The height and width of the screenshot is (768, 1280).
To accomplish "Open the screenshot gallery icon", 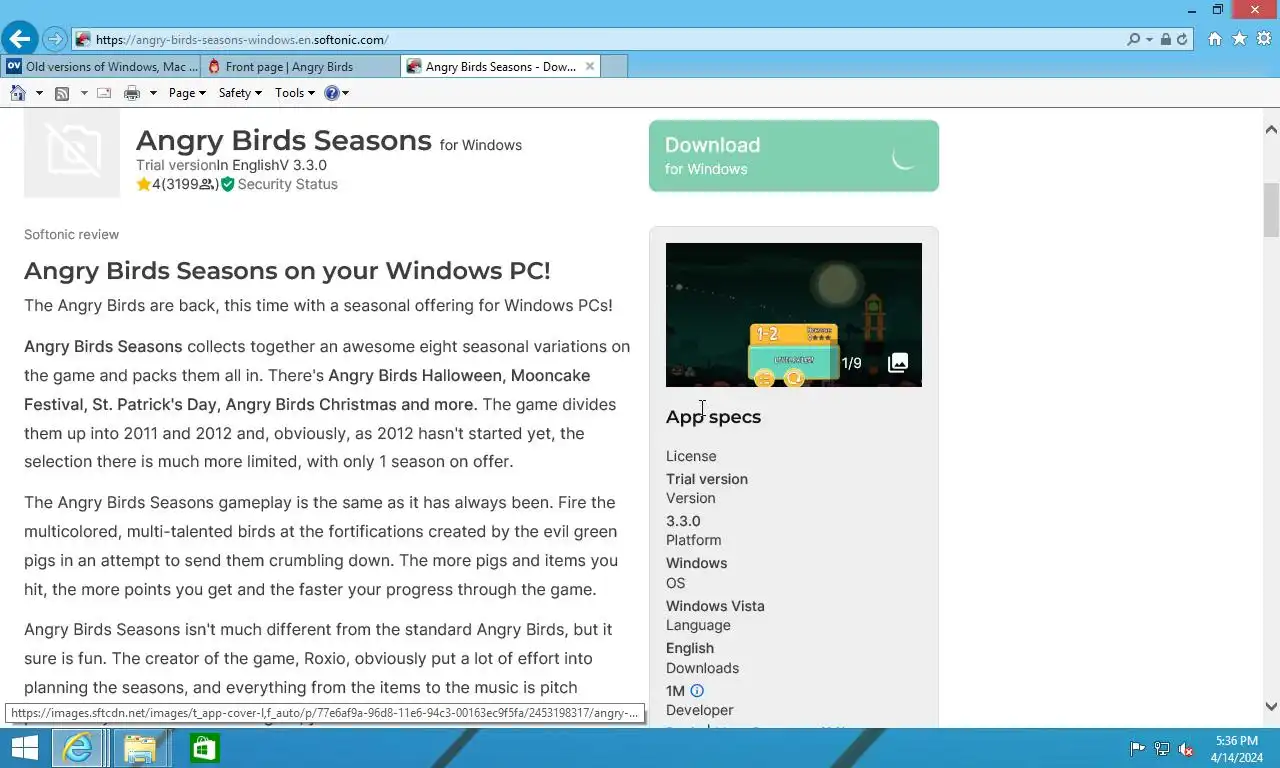I will 898,363.
